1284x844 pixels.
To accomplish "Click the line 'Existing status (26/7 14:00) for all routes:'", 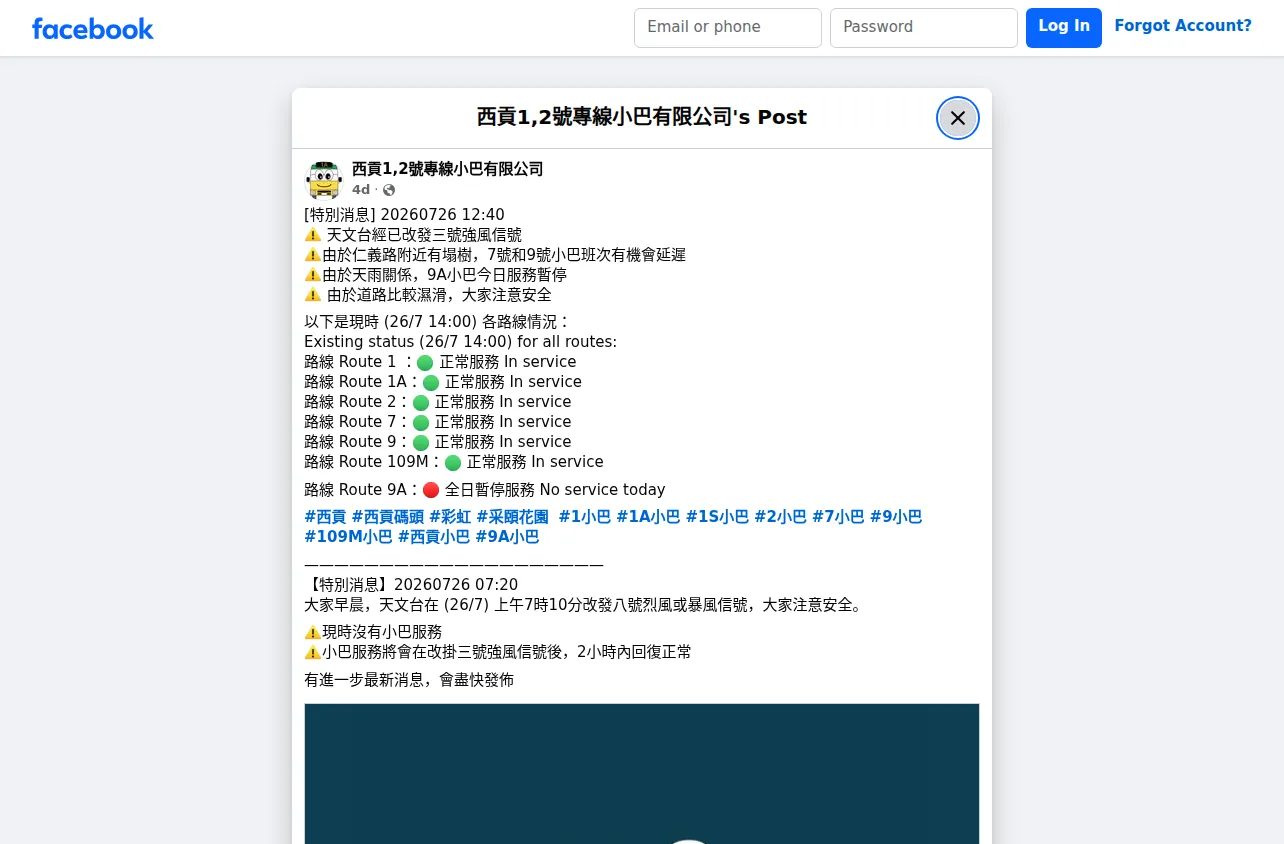I will pos(461,342).
